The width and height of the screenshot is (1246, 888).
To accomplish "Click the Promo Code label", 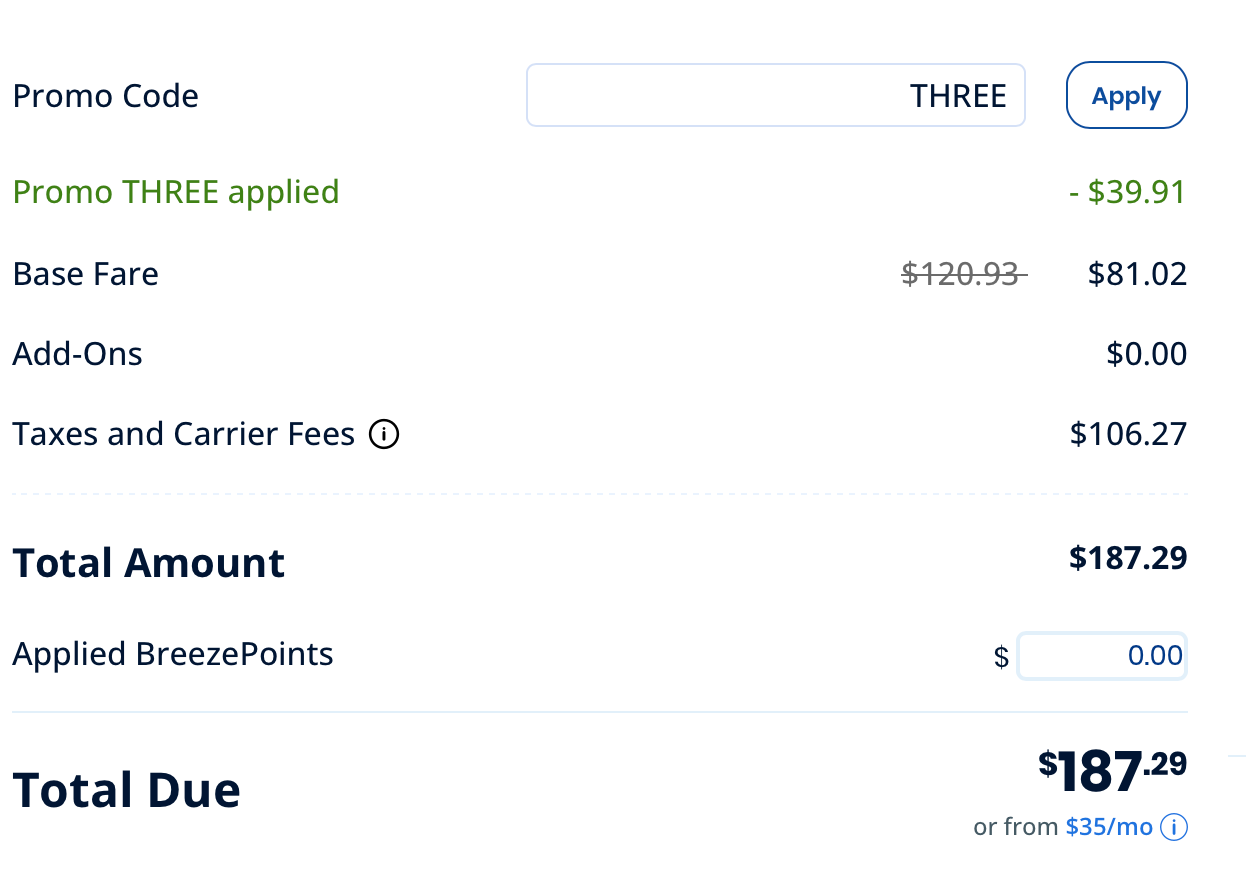I will [105, 96].
